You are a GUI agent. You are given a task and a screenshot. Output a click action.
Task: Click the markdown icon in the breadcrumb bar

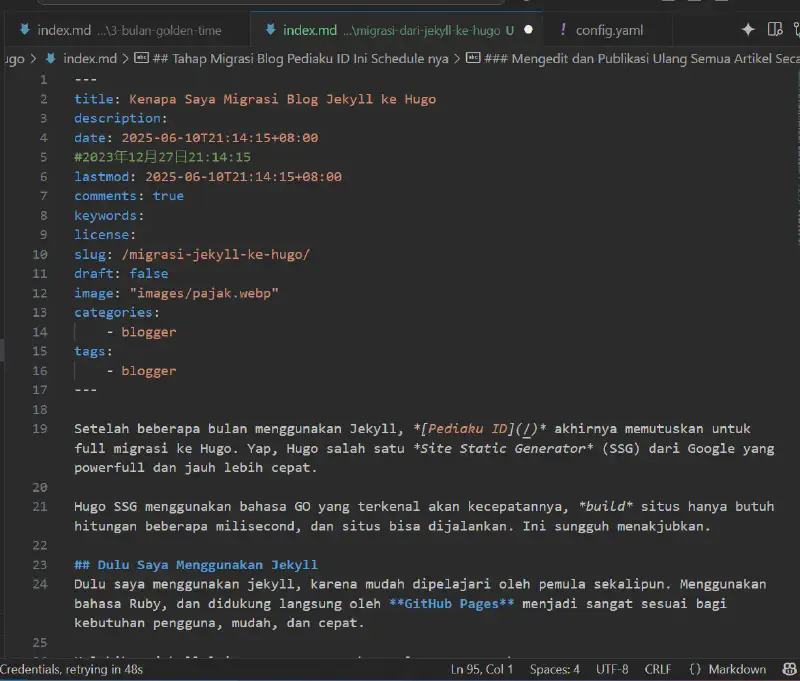pos(51,59)
